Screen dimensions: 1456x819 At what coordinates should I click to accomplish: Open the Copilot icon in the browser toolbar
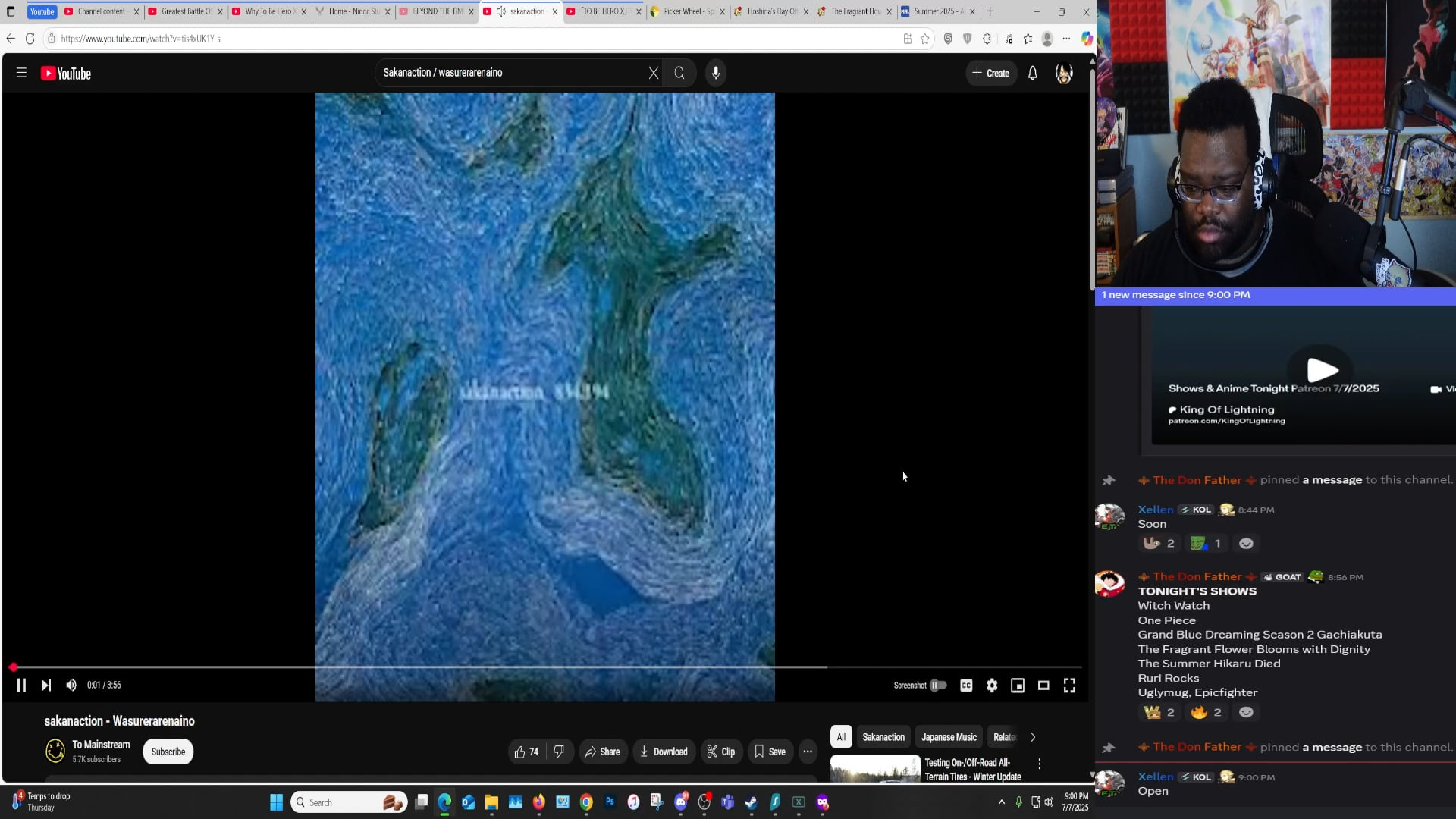tap(1086, 39)
